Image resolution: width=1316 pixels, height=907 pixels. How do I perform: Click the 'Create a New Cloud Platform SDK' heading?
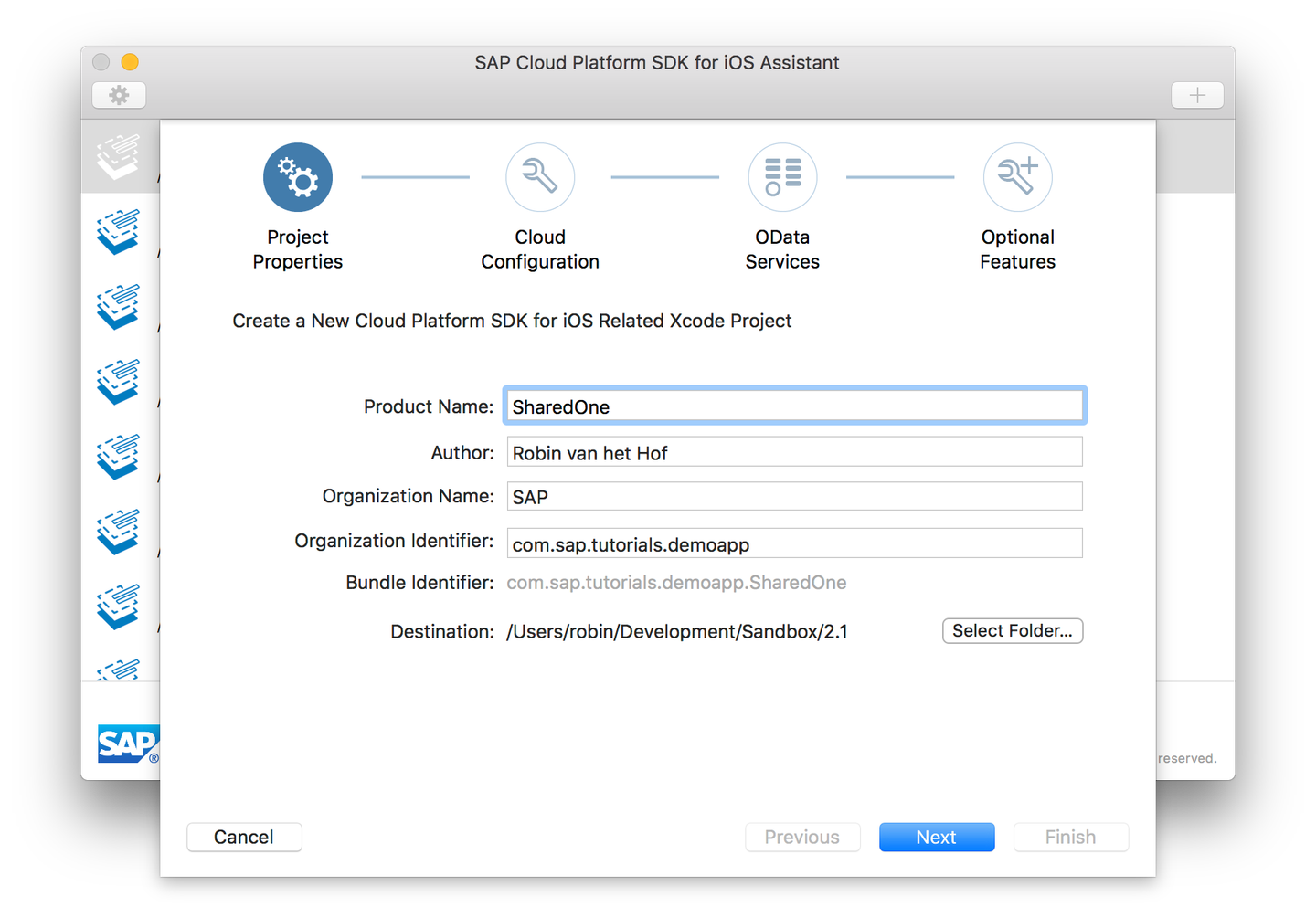coord(512,322)
